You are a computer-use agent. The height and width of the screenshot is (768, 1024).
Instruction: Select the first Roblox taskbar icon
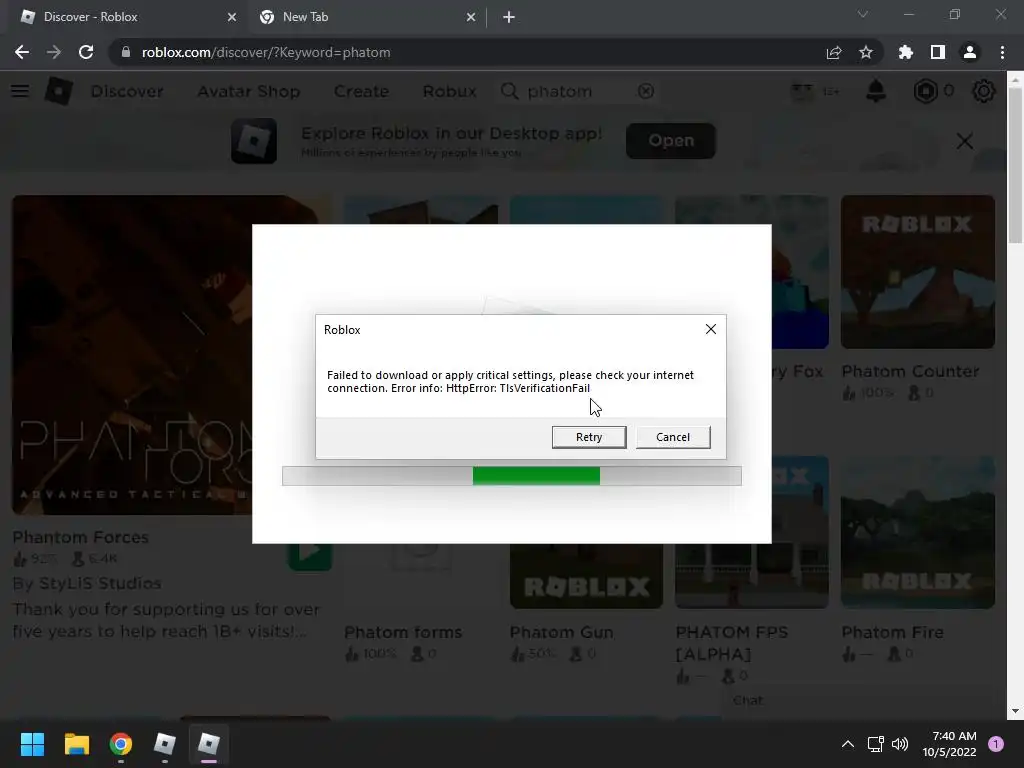click(x=165, y=744)
